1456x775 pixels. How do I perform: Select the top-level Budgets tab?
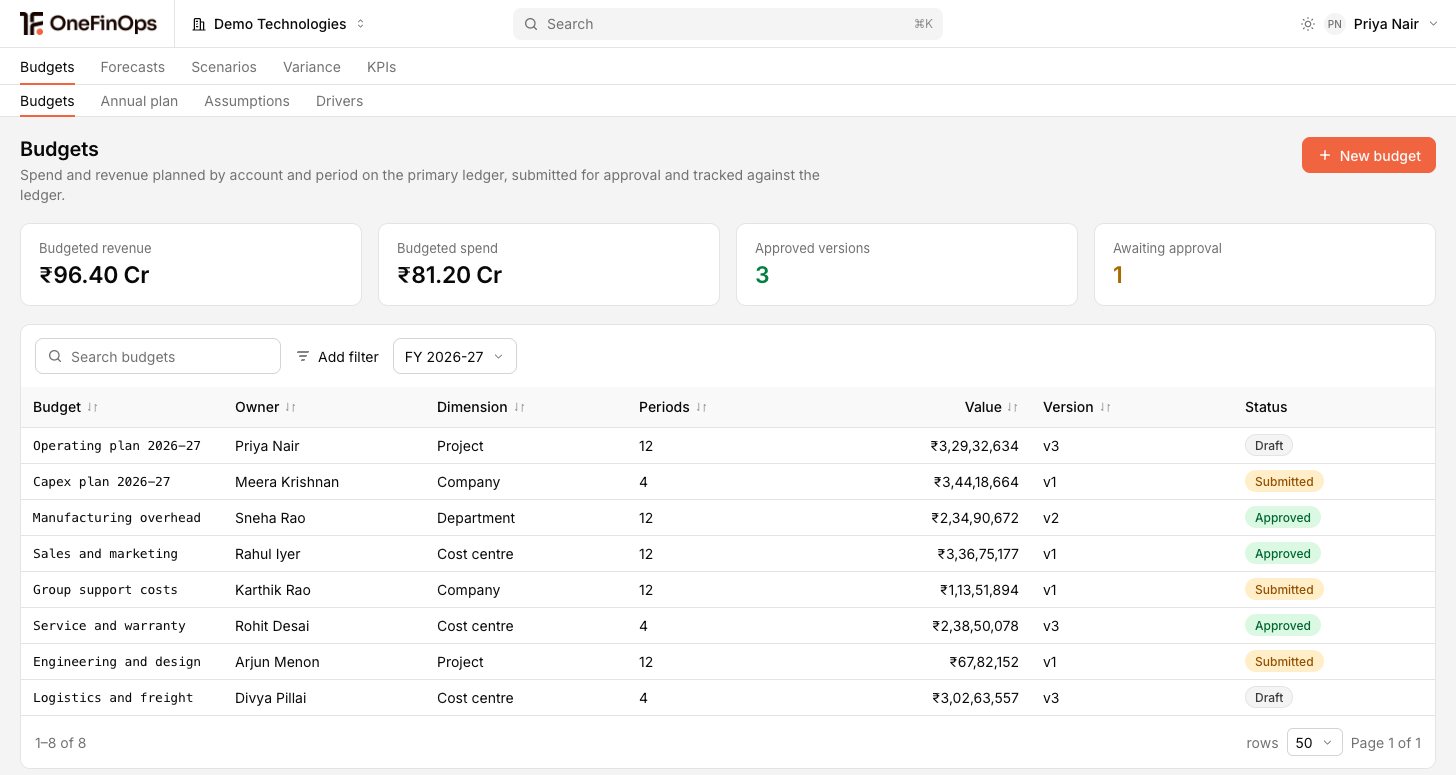pyautogui.click(x=47, y=67)
